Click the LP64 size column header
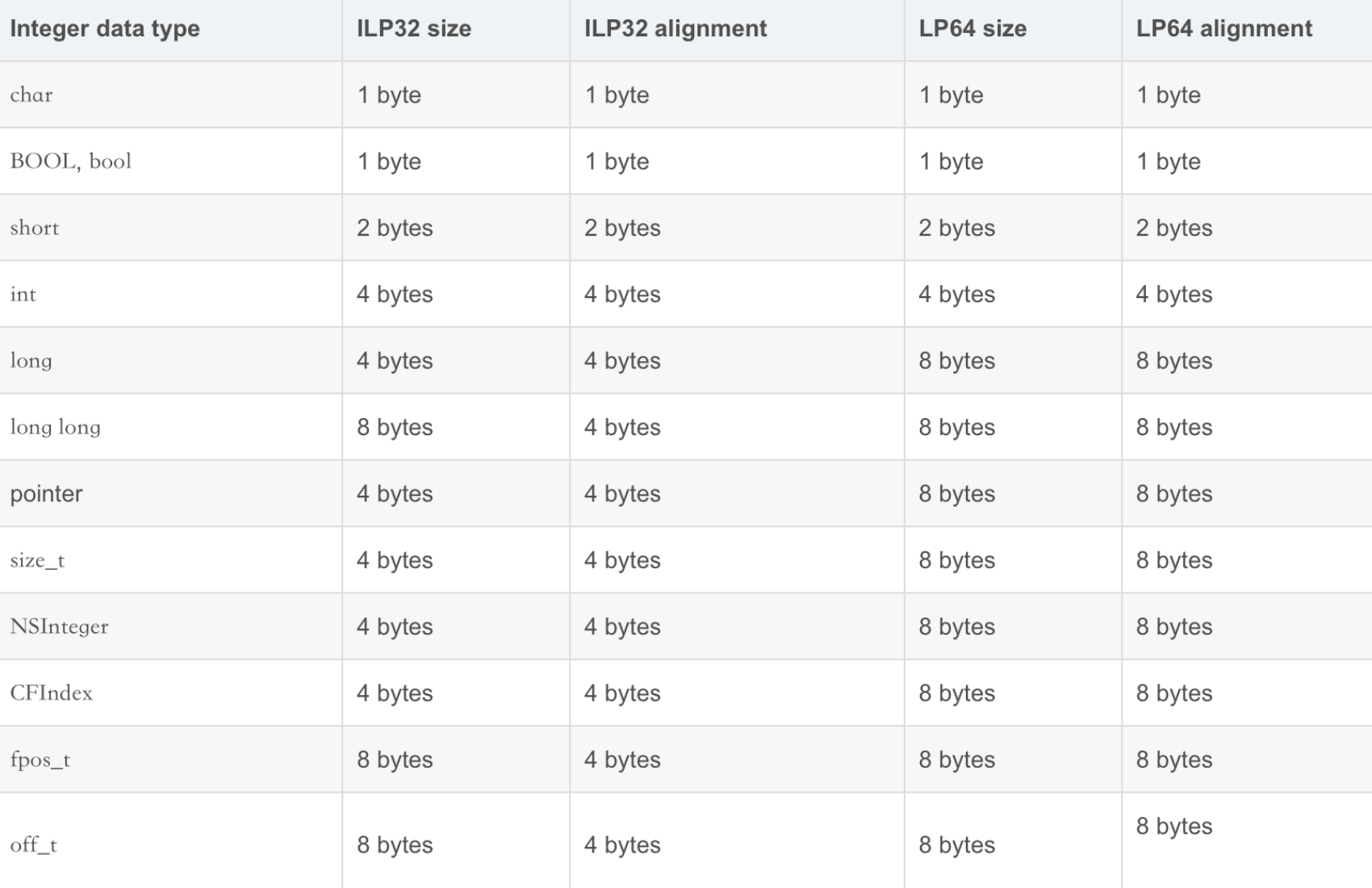Viewport: 1372px width, 888px height. tap(973, 29)
